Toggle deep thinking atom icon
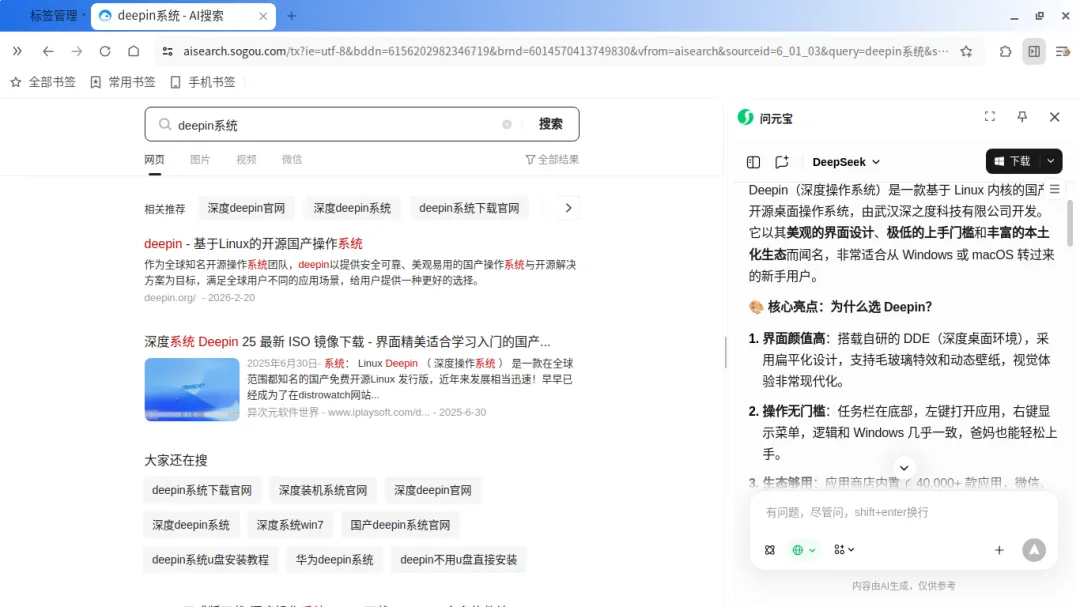 [770, 550]
